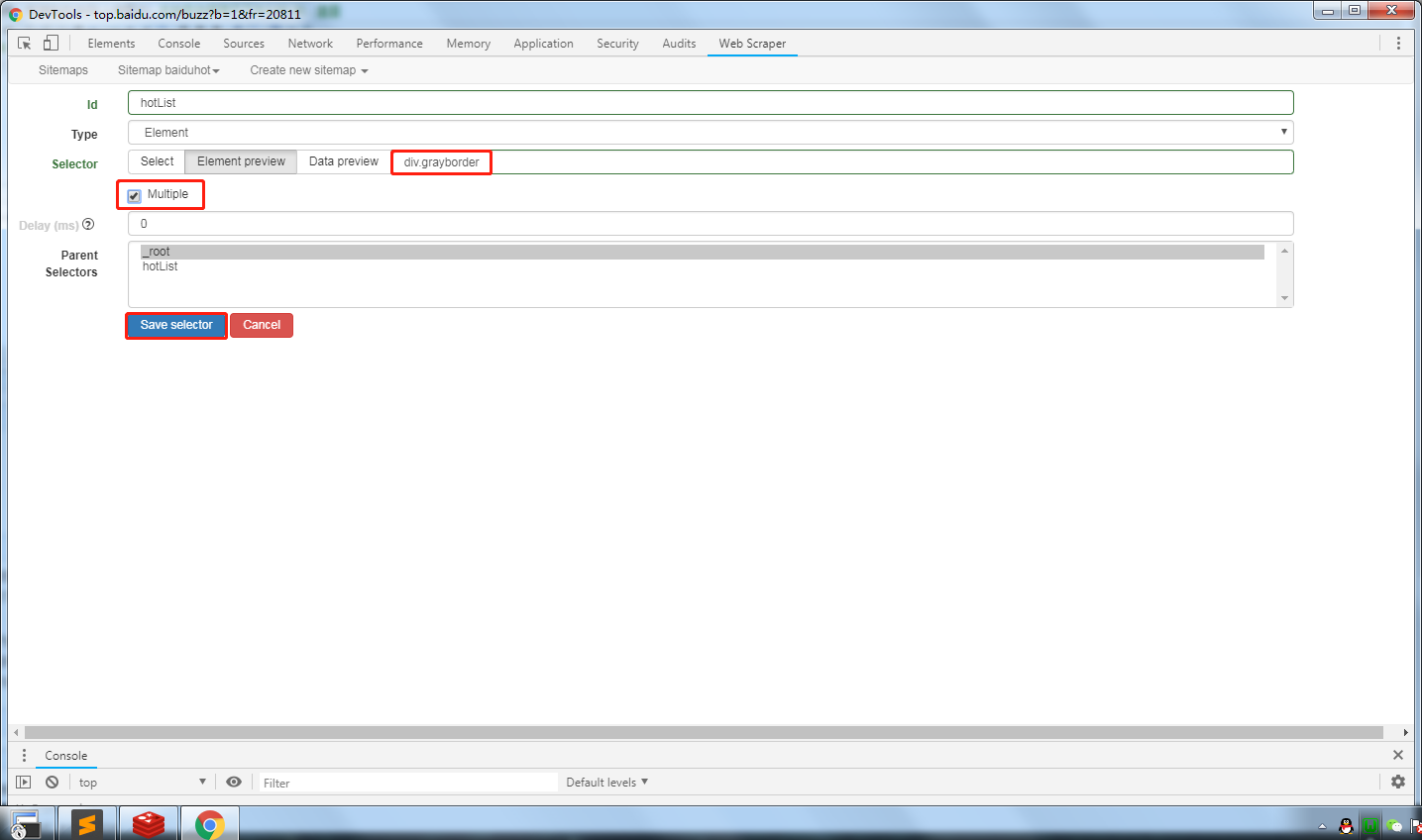Click Parent Selectors list scroll down arrow
Screen dimensions: 1422x840
pos(1284,298)
